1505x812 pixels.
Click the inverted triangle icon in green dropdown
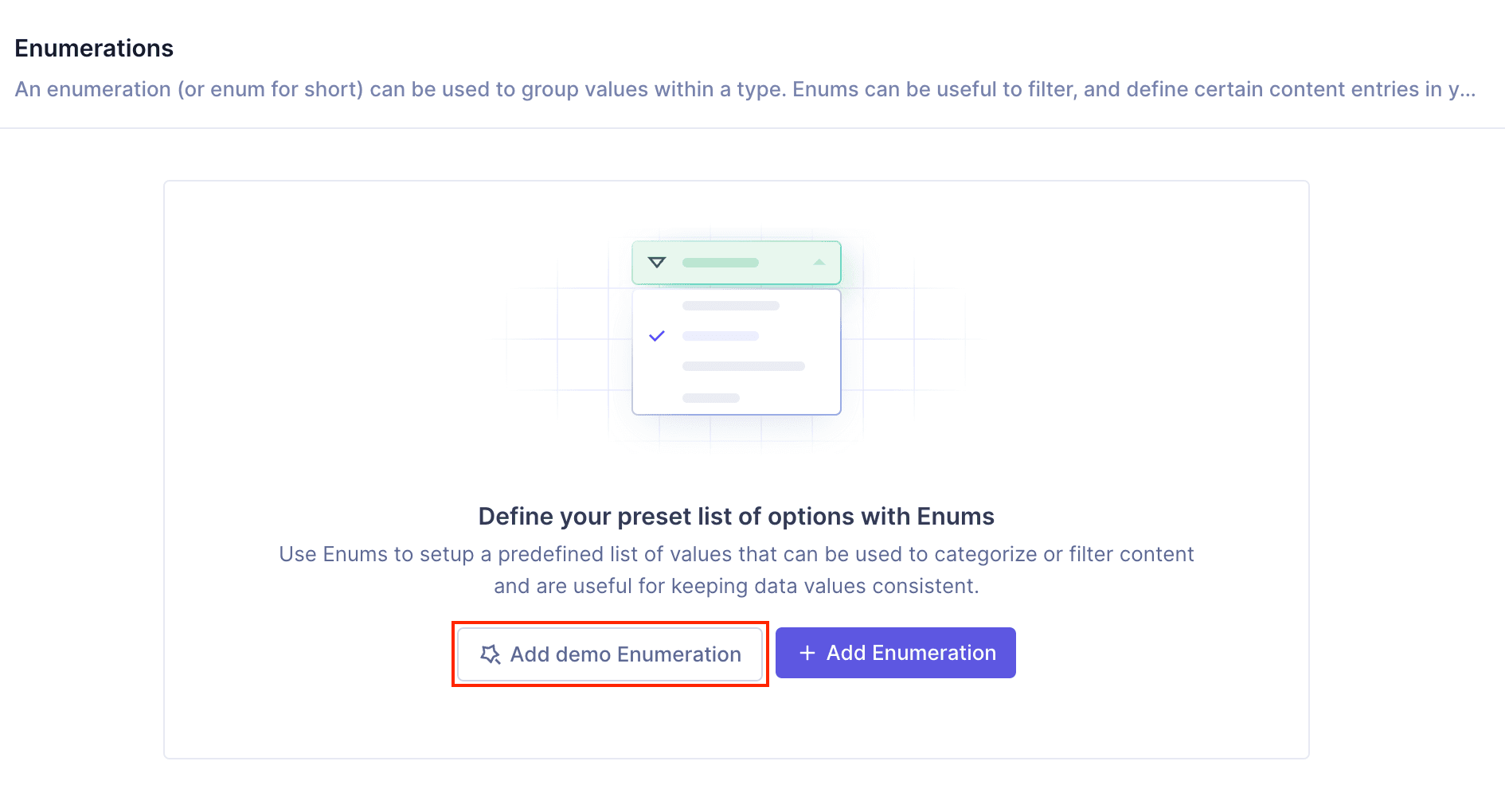point(658,262)
